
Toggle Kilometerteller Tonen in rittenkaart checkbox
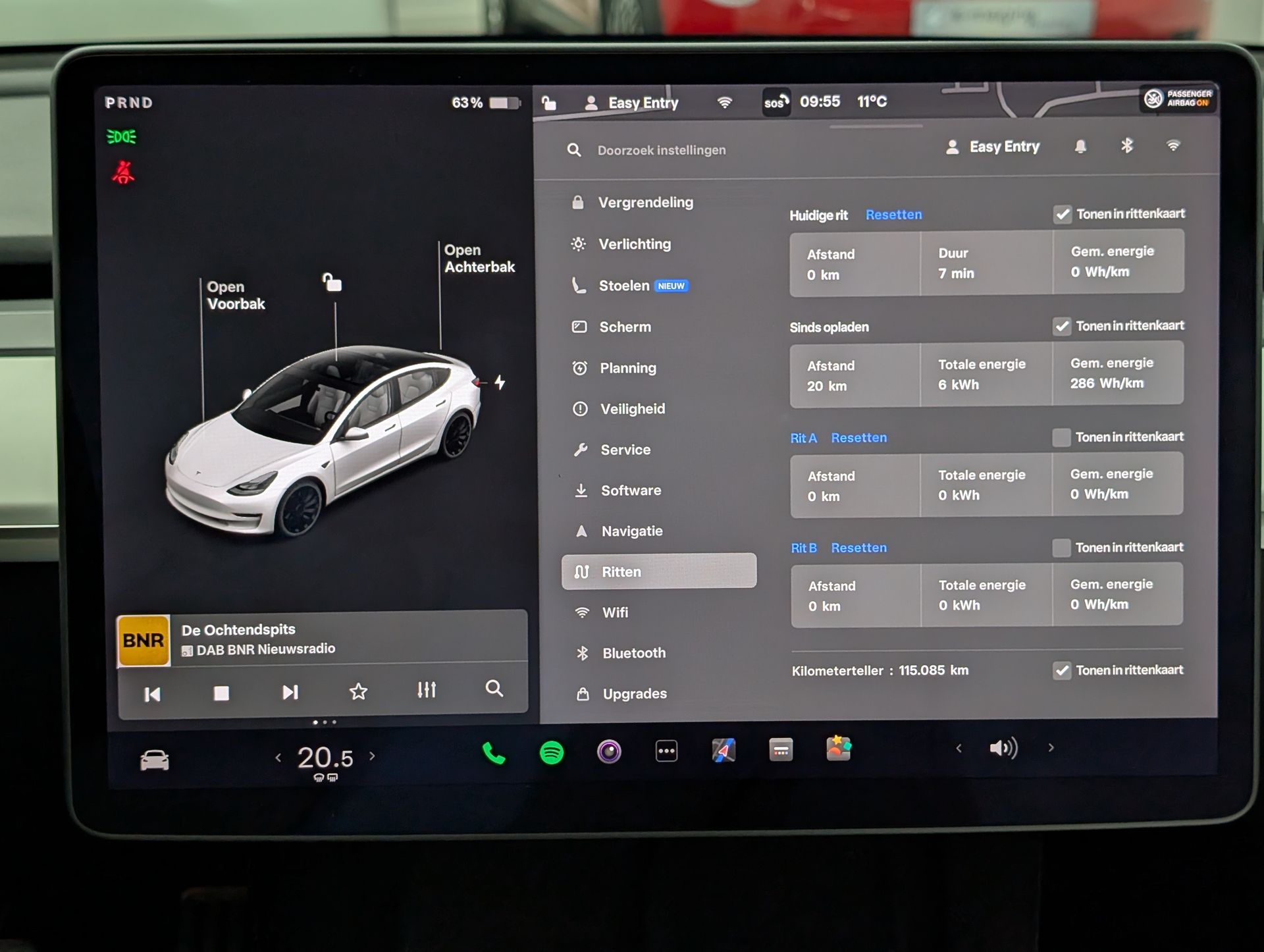click(x=1062, y=671)
